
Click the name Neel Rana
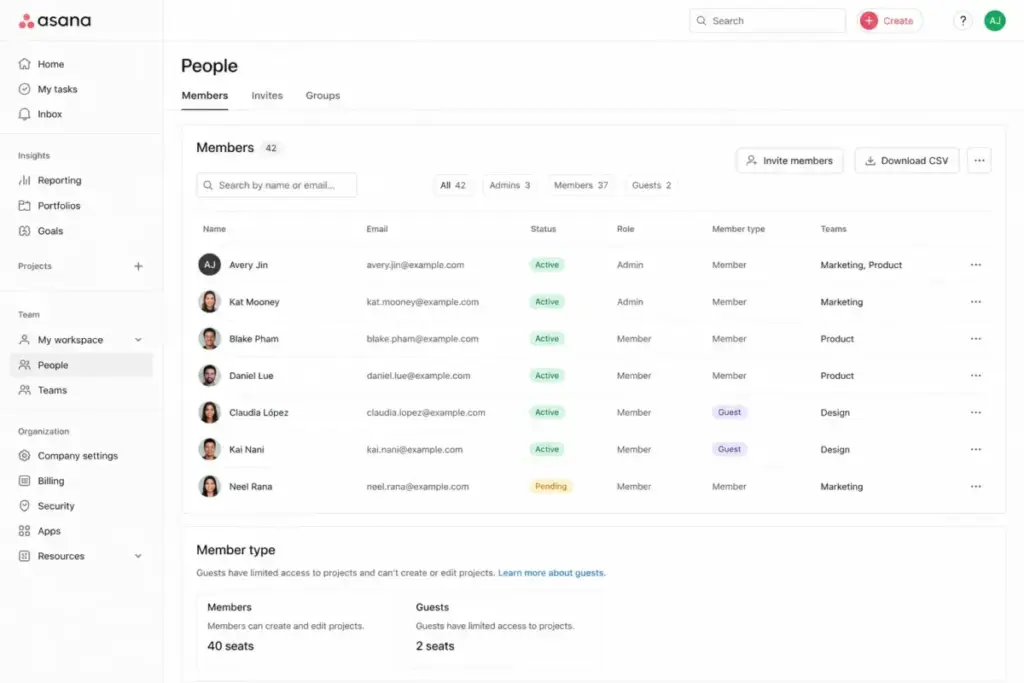(250, 486)
